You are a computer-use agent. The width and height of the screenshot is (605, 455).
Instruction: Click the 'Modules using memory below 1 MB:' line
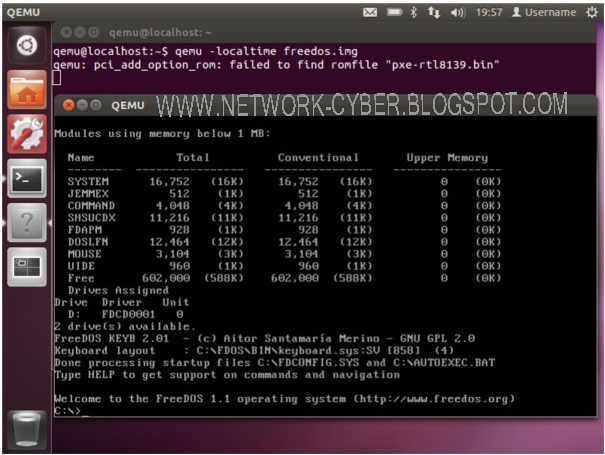pyautogui.click(x=162, y=134)
